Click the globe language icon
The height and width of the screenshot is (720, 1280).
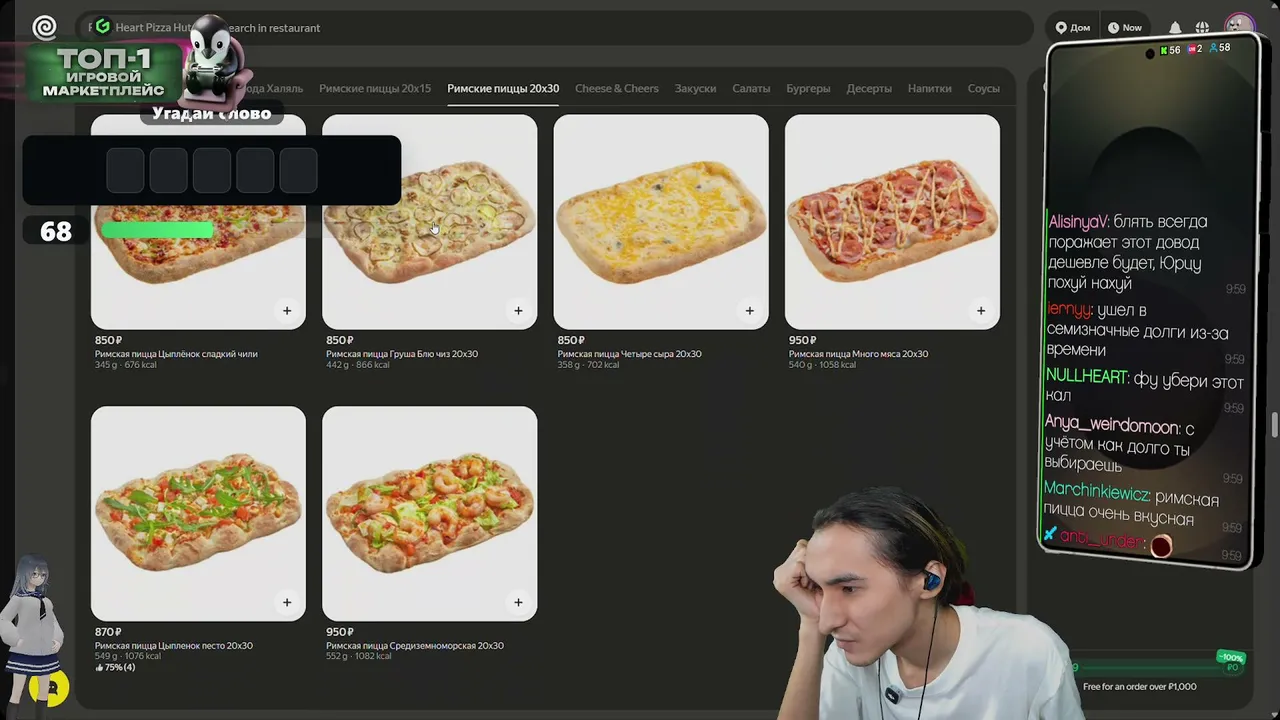1202,28
